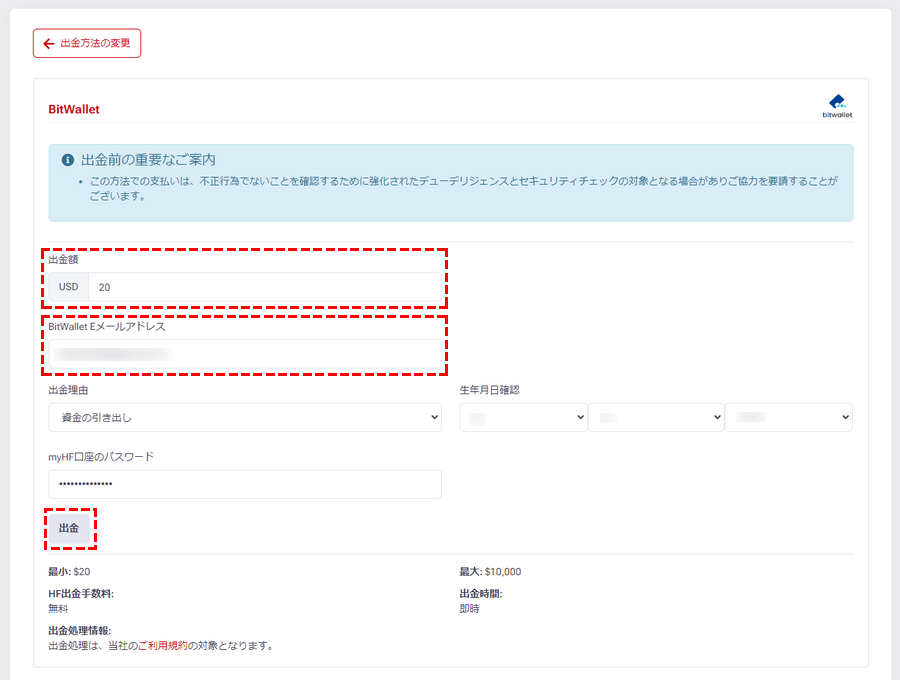The width and height of the screenshot is (900, 680).
Task: Click the 最大: $10,000 text
Action: click(490, 572)
